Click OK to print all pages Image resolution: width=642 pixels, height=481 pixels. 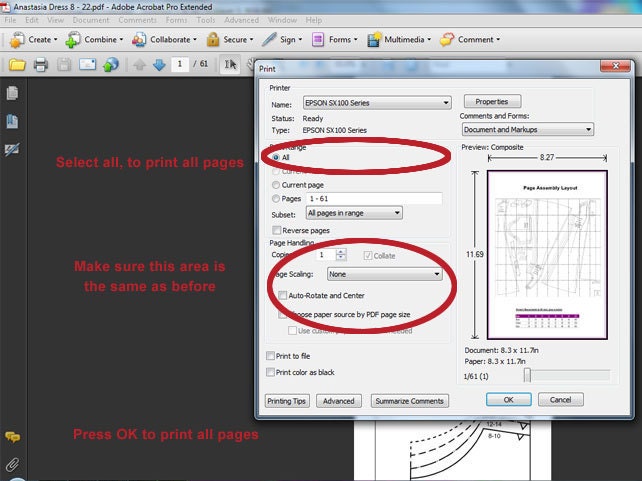pos(509,400)
